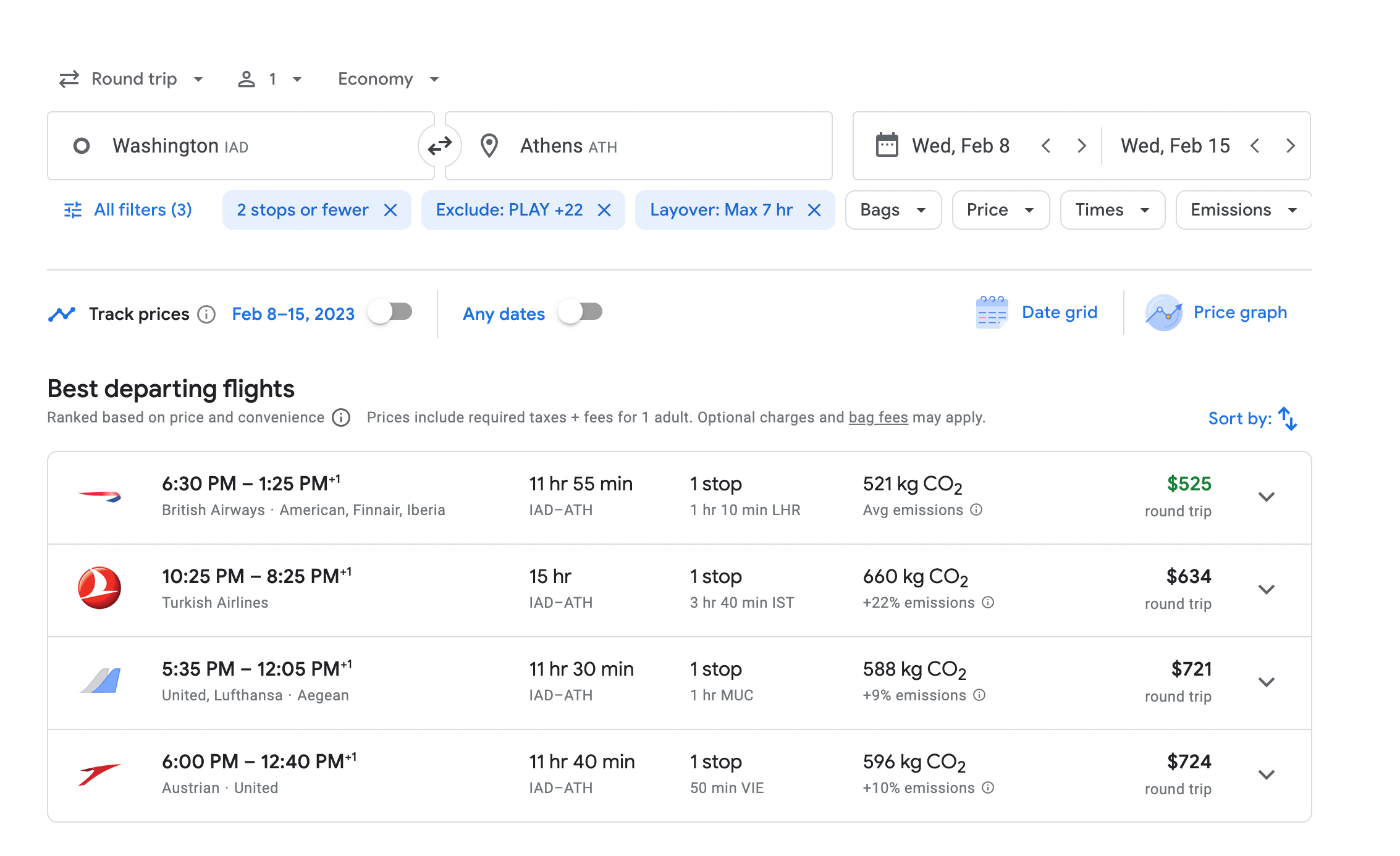Clear the Layover Max 7 hr filter
The height and width of the screenshot is (856, 1400).
coord(814,210)
